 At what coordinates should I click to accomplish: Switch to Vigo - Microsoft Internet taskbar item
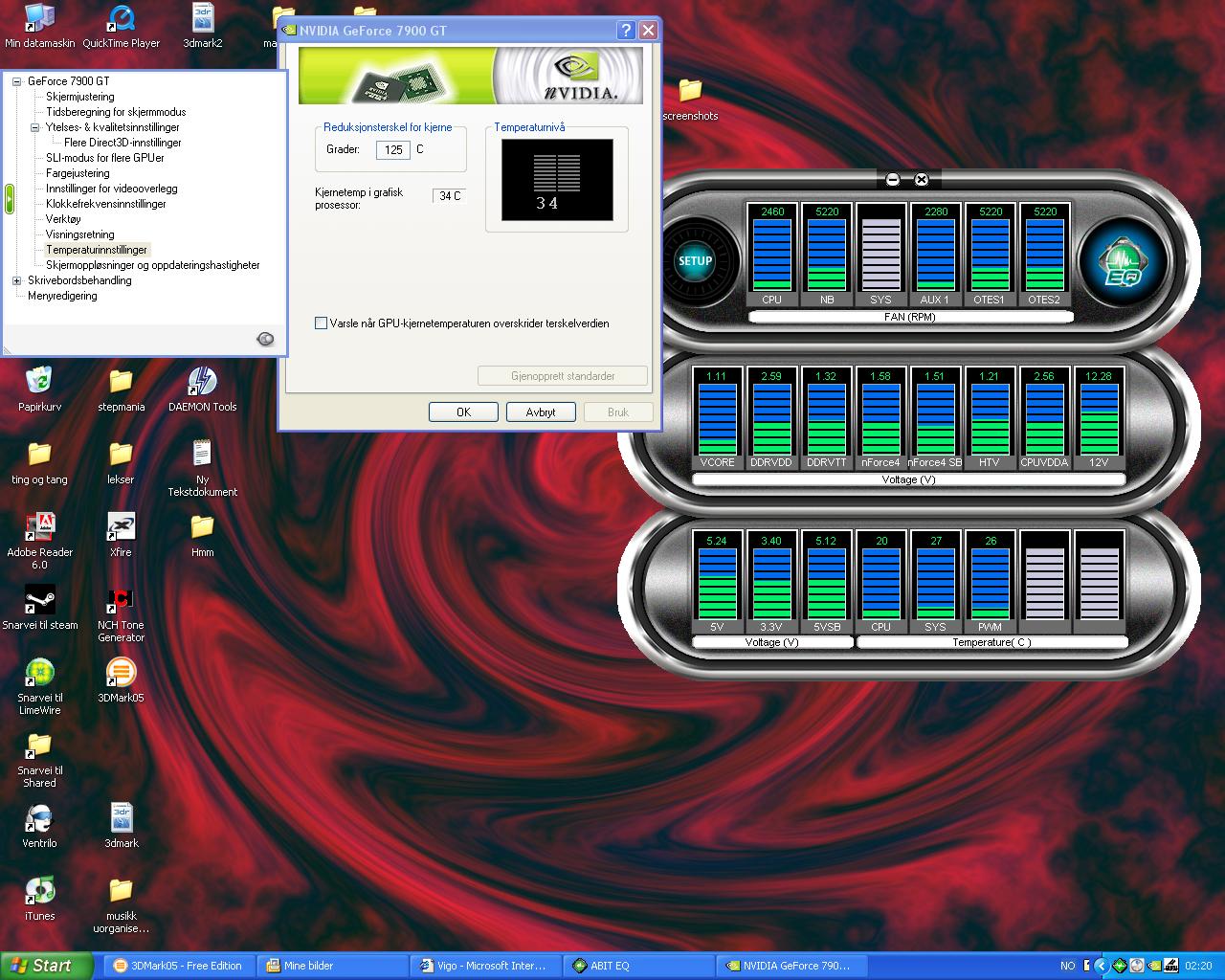point(486,966)
